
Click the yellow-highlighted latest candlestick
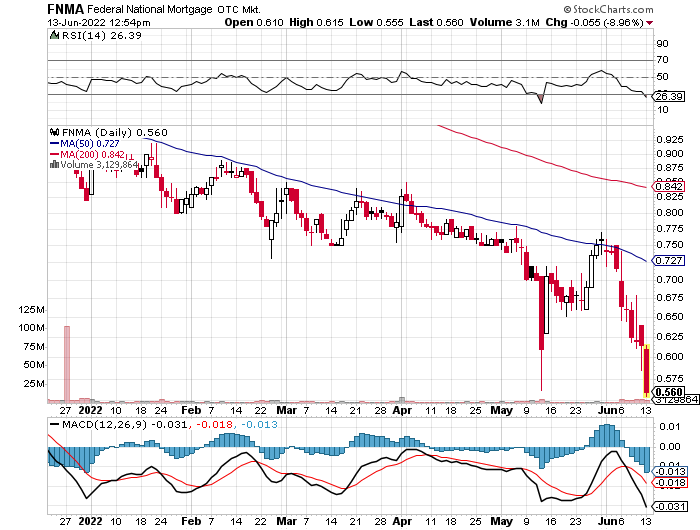click(646, 371)
